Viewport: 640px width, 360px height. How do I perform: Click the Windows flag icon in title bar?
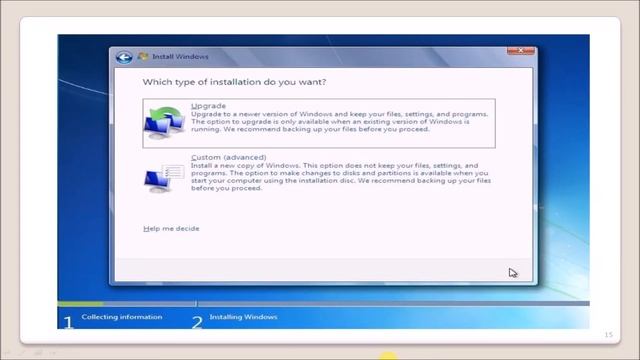click(x=143, y=56)
